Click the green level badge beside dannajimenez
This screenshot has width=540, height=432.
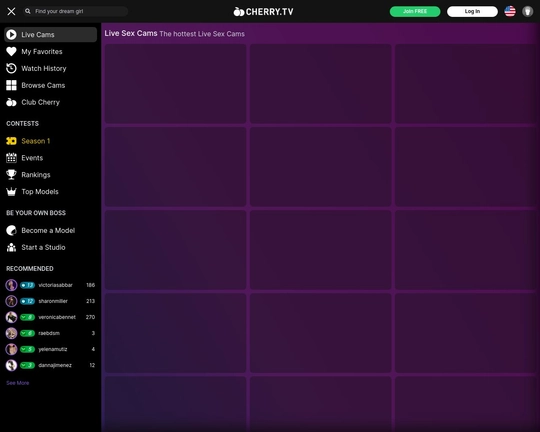pos(27,365)
